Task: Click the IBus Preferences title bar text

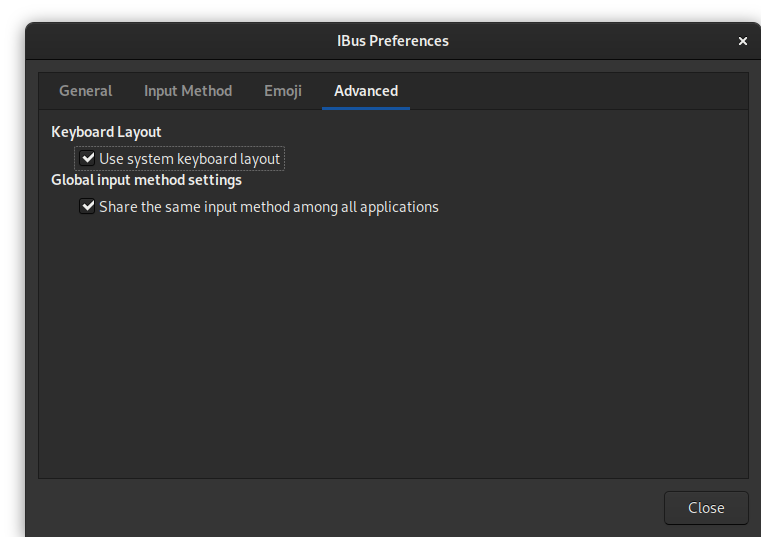Action: tap(393, 41)
